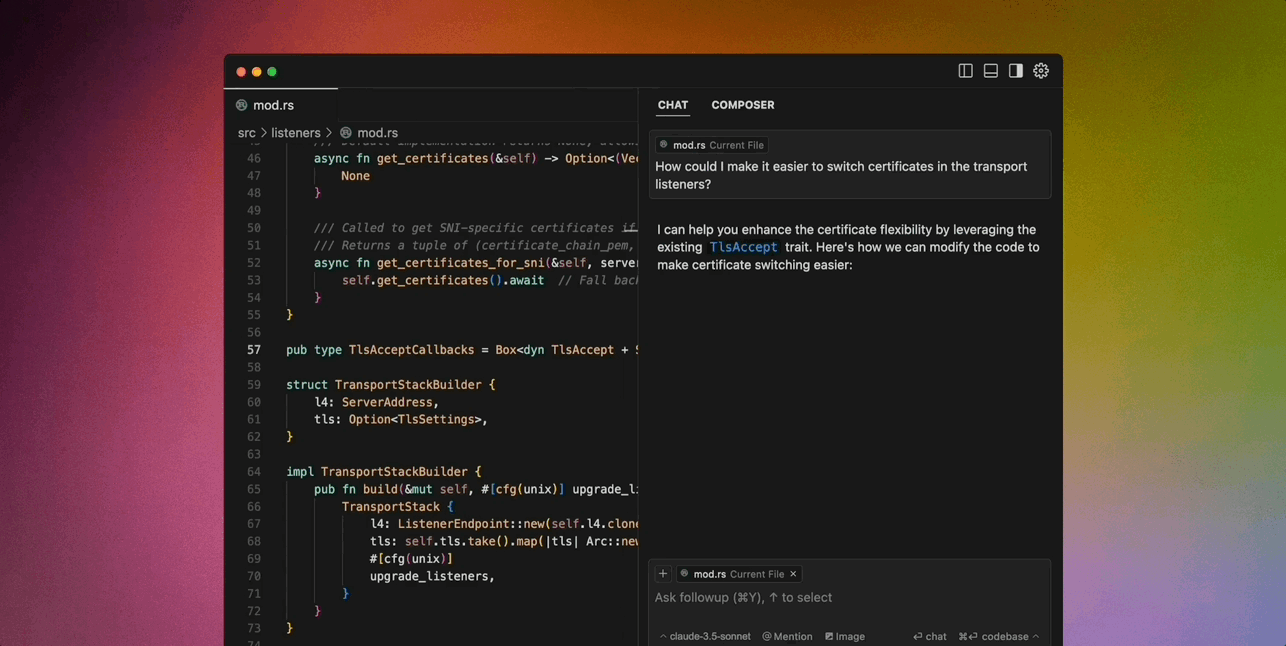Click the Rust file icon in mod.rs tab
Viewport: 1286px width, 646px height.
[x=242, y=105]
